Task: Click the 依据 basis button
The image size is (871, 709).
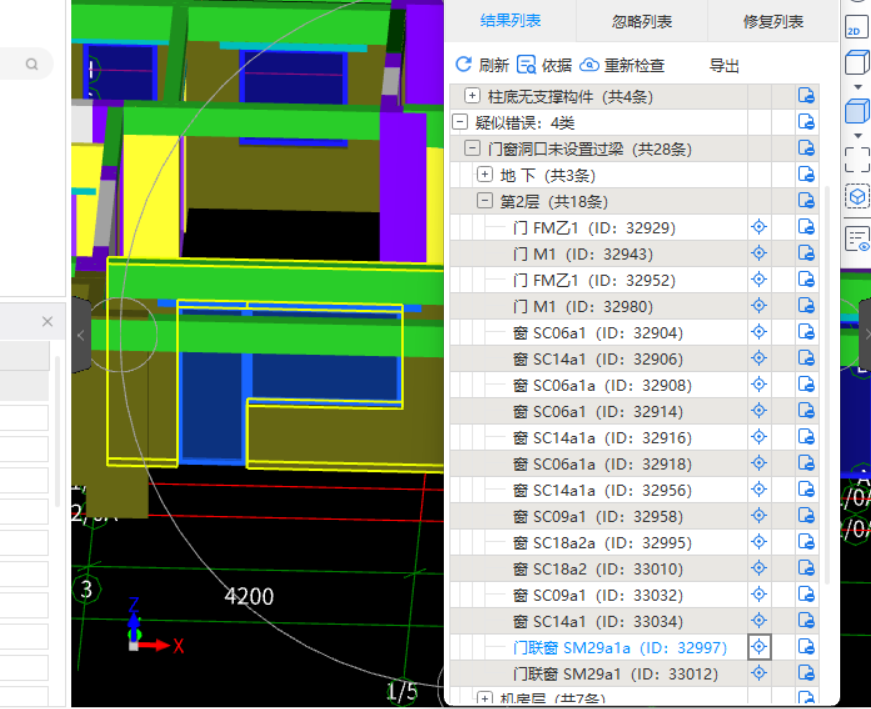Action: [544, 65]
